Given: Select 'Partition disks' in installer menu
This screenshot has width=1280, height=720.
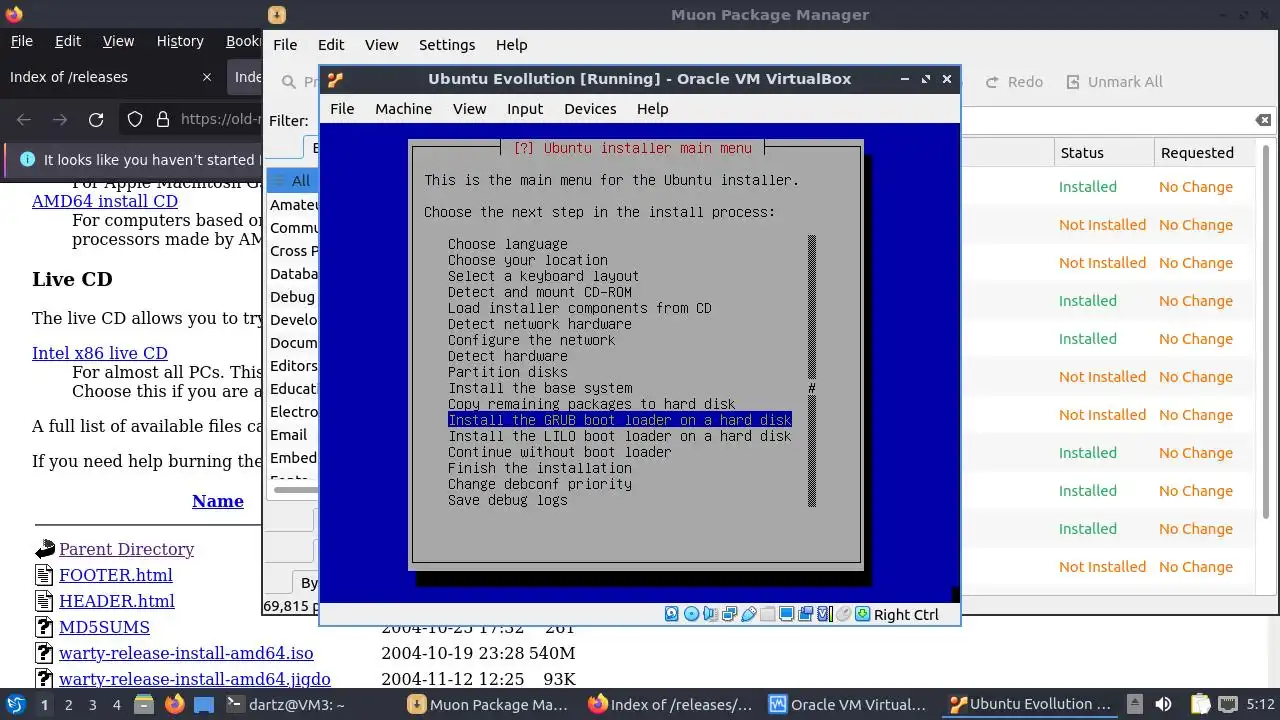Looking at the screenshot, I should [x=508, y=372].
